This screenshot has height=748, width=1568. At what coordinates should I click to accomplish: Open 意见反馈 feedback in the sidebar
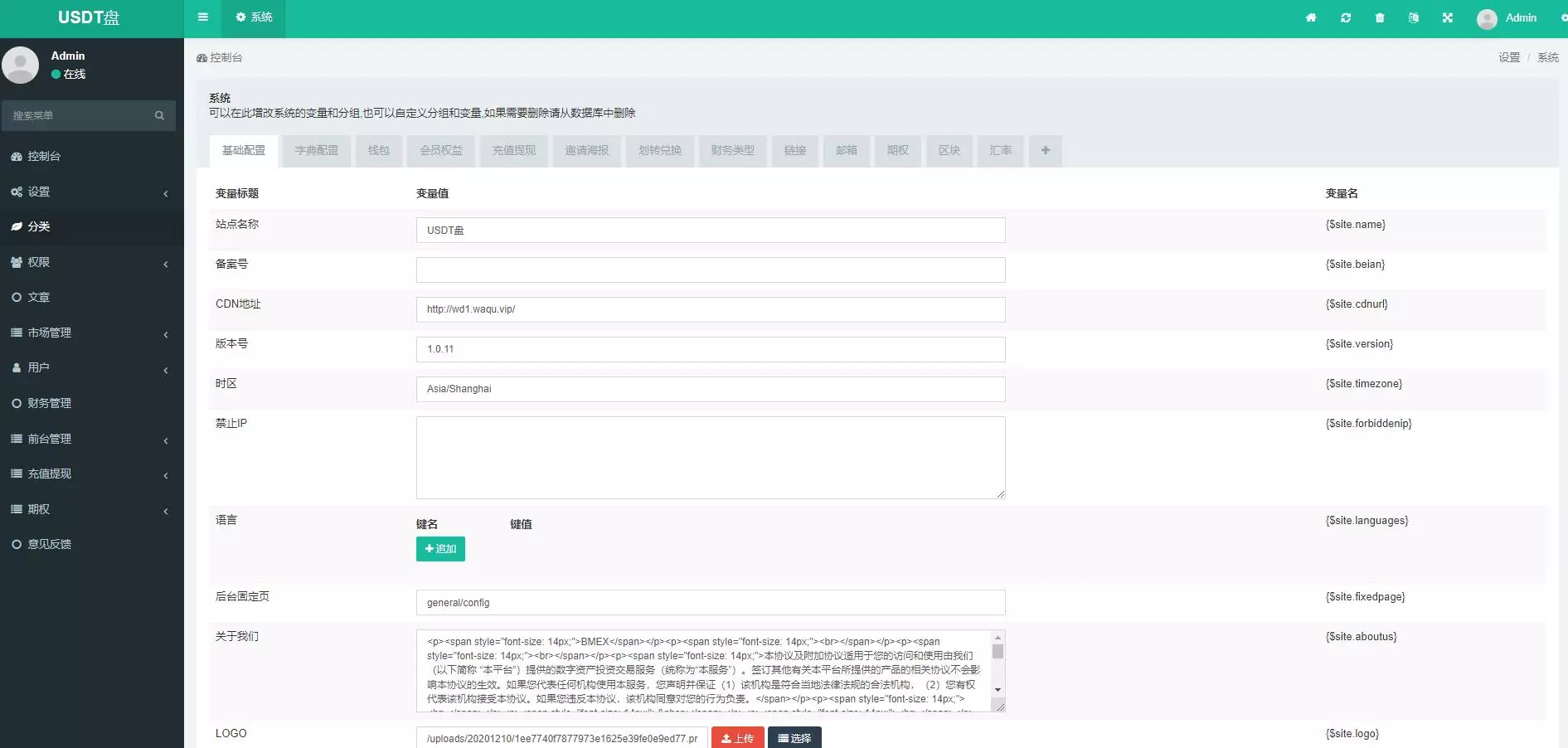(50, 544)
